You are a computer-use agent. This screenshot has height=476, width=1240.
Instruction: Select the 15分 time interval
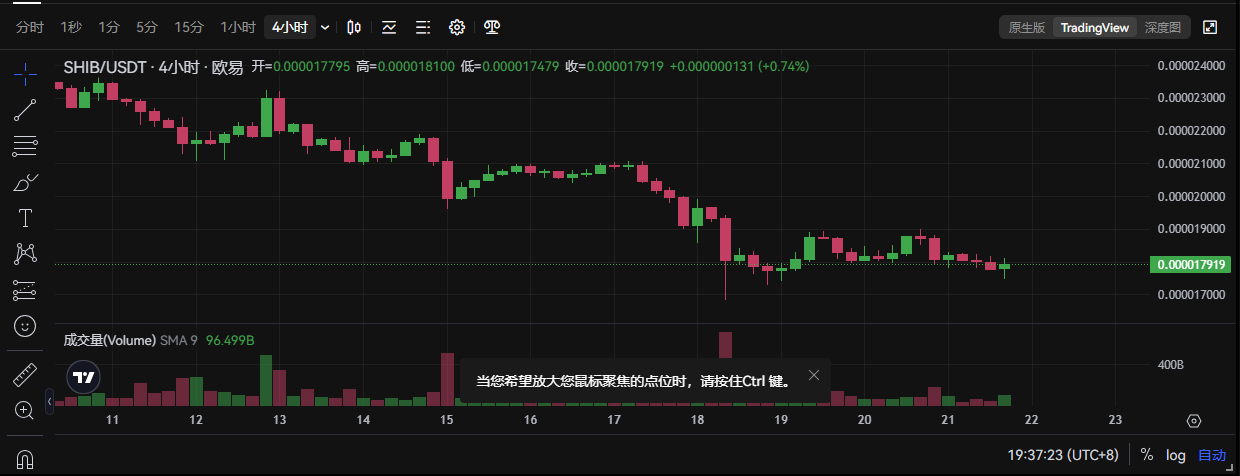(188, 27)
